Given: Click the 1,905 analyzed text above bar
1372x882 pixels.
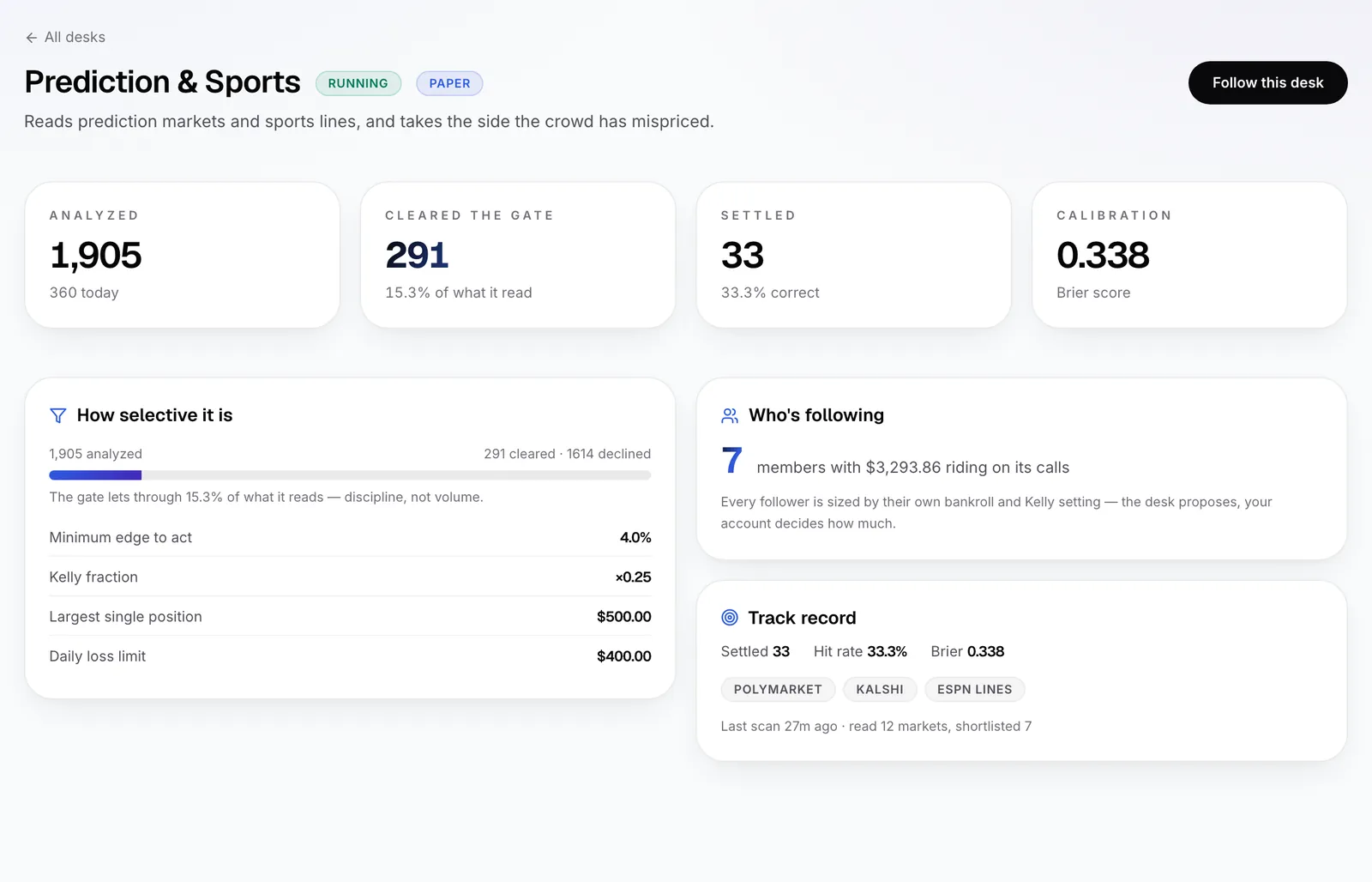Looking at the screenshot, I should 95,454.
